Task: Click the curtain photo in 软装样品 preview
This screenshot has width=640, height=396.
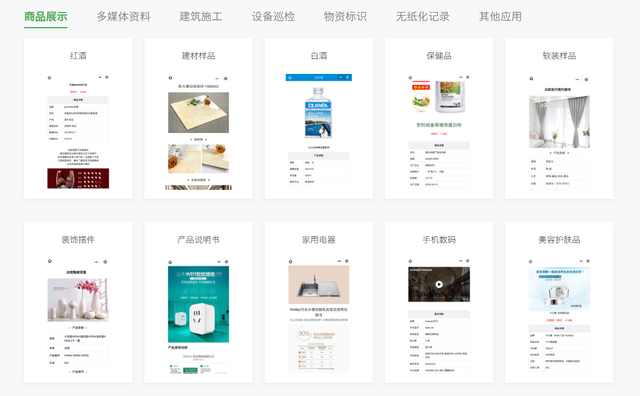Action: click(x=559, y=122)
